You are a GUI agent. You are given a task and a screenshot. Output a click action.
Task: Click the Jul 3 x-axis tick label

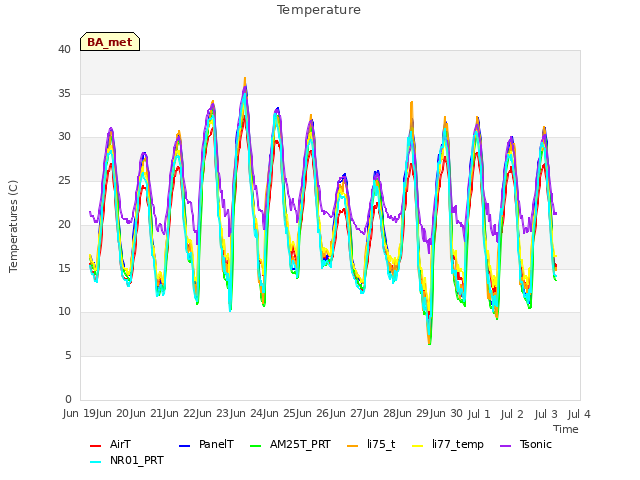click(x=546, y=414)
